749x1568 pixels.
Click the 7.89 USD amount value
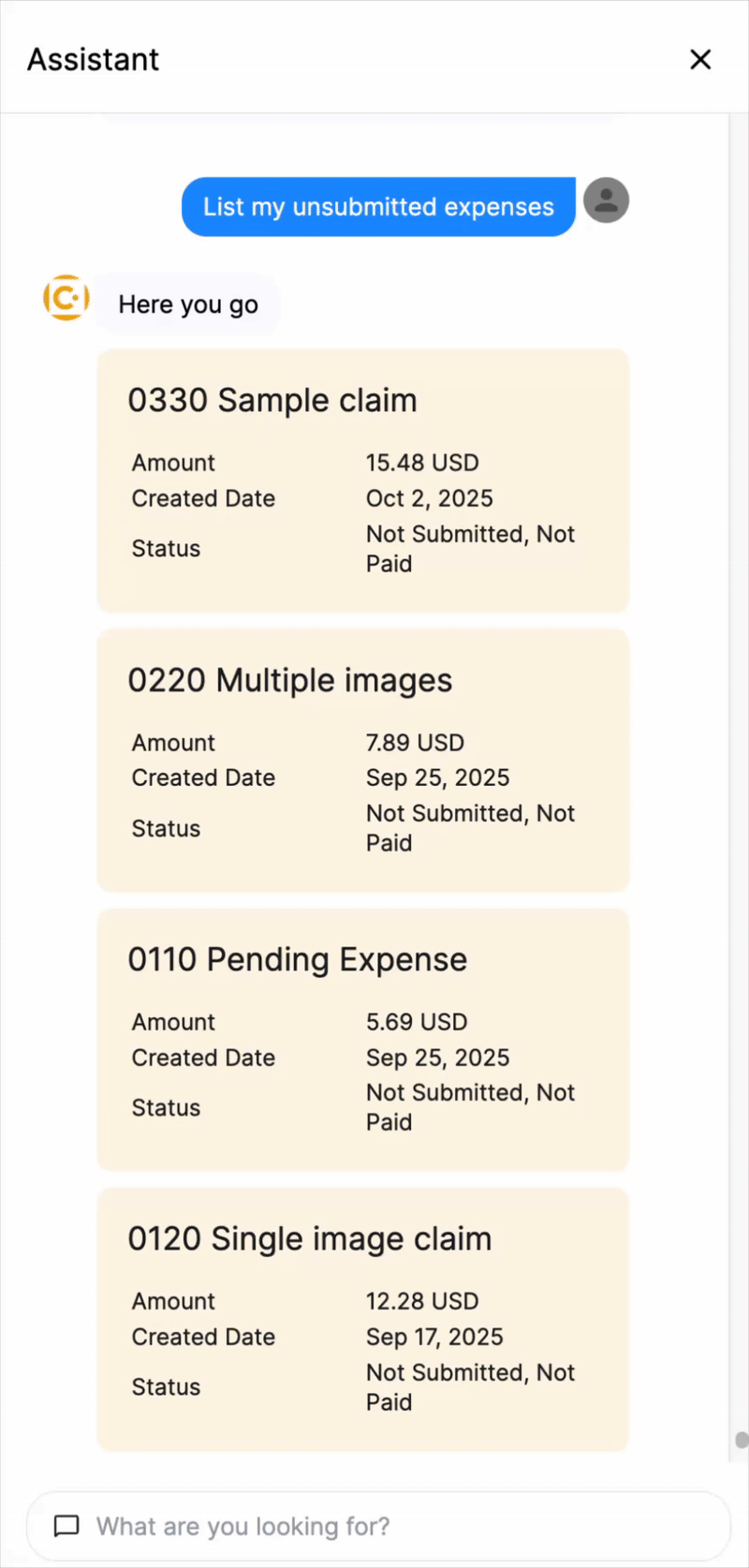[x=415, y=743]
